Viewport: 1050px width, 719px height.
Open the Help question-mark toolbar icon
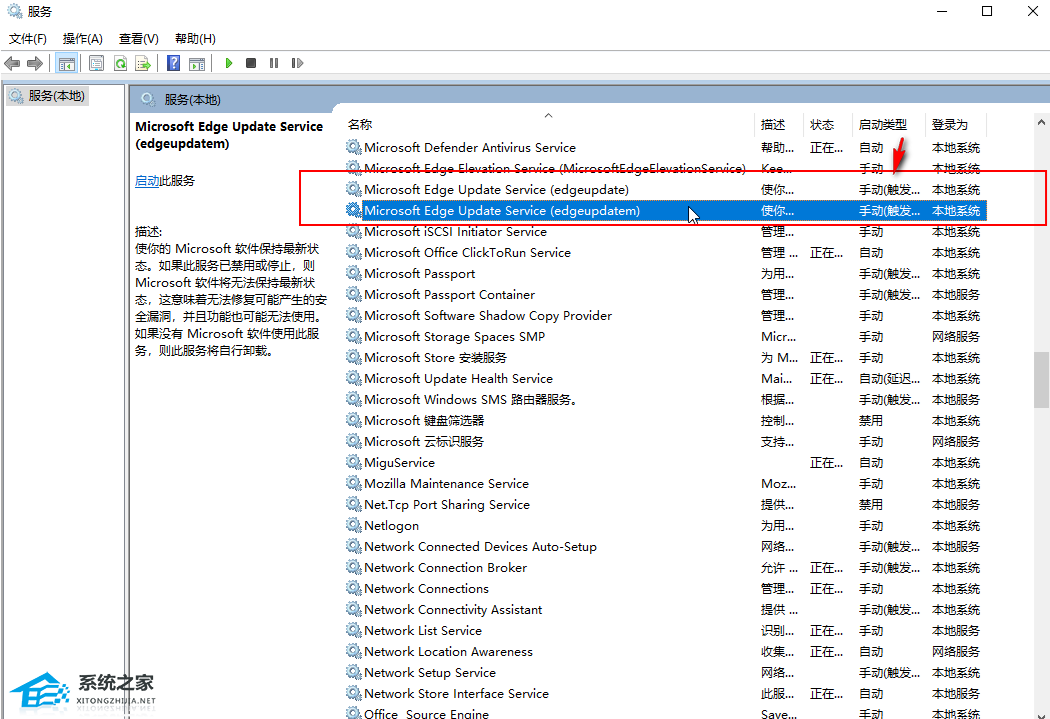173,63
